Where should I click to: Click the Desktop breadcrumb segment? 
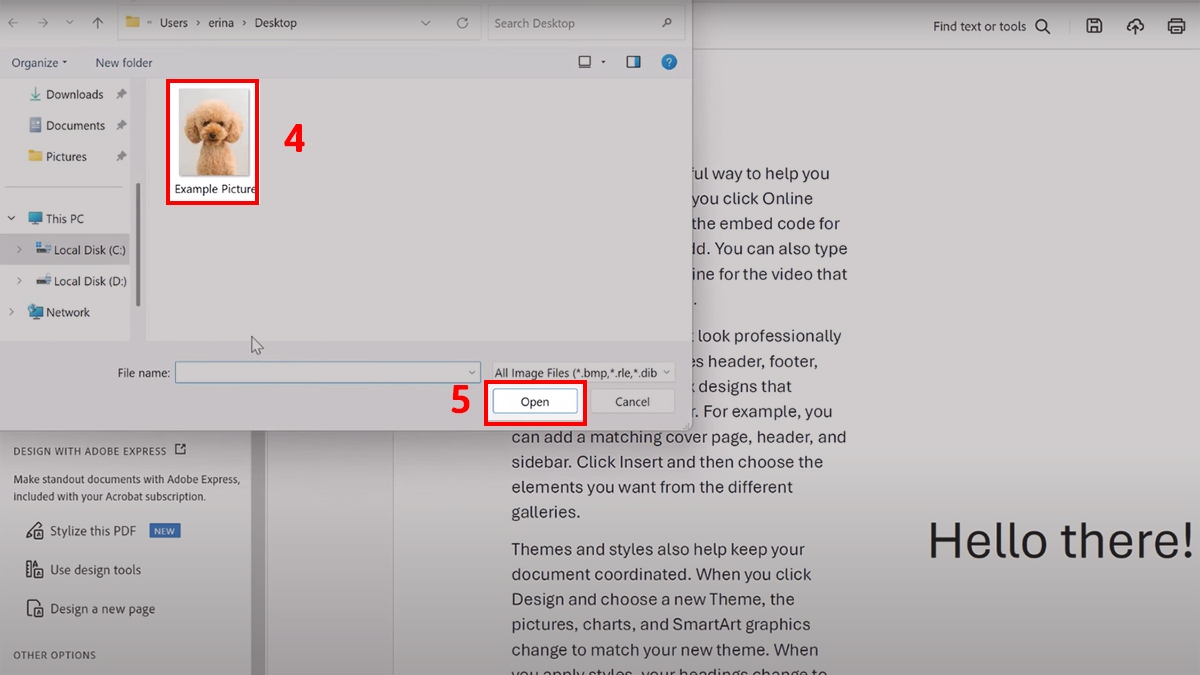click(275, 23)
